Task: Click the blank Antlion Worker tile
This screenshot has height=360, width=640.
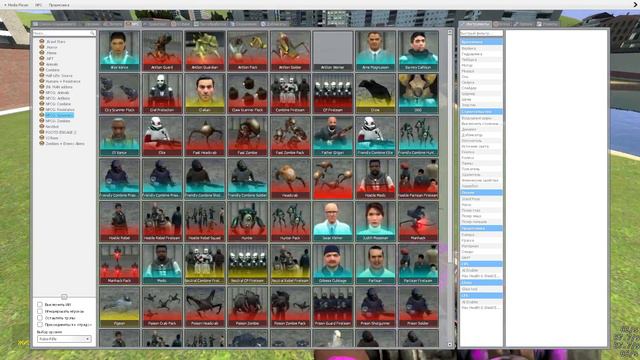Action: [333, 51]
